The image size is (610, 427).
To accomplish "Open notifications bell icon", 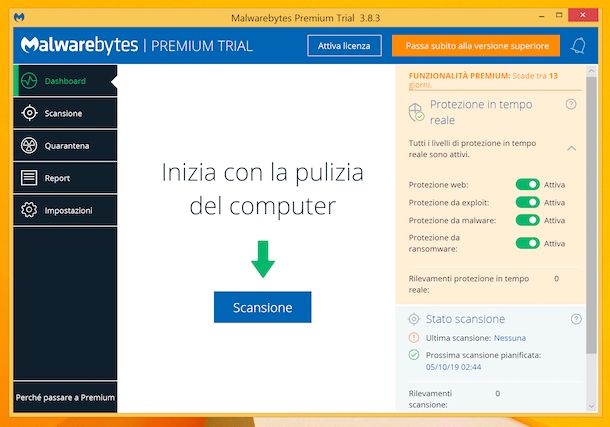I will pyautogui.click(x=578, y=46).
